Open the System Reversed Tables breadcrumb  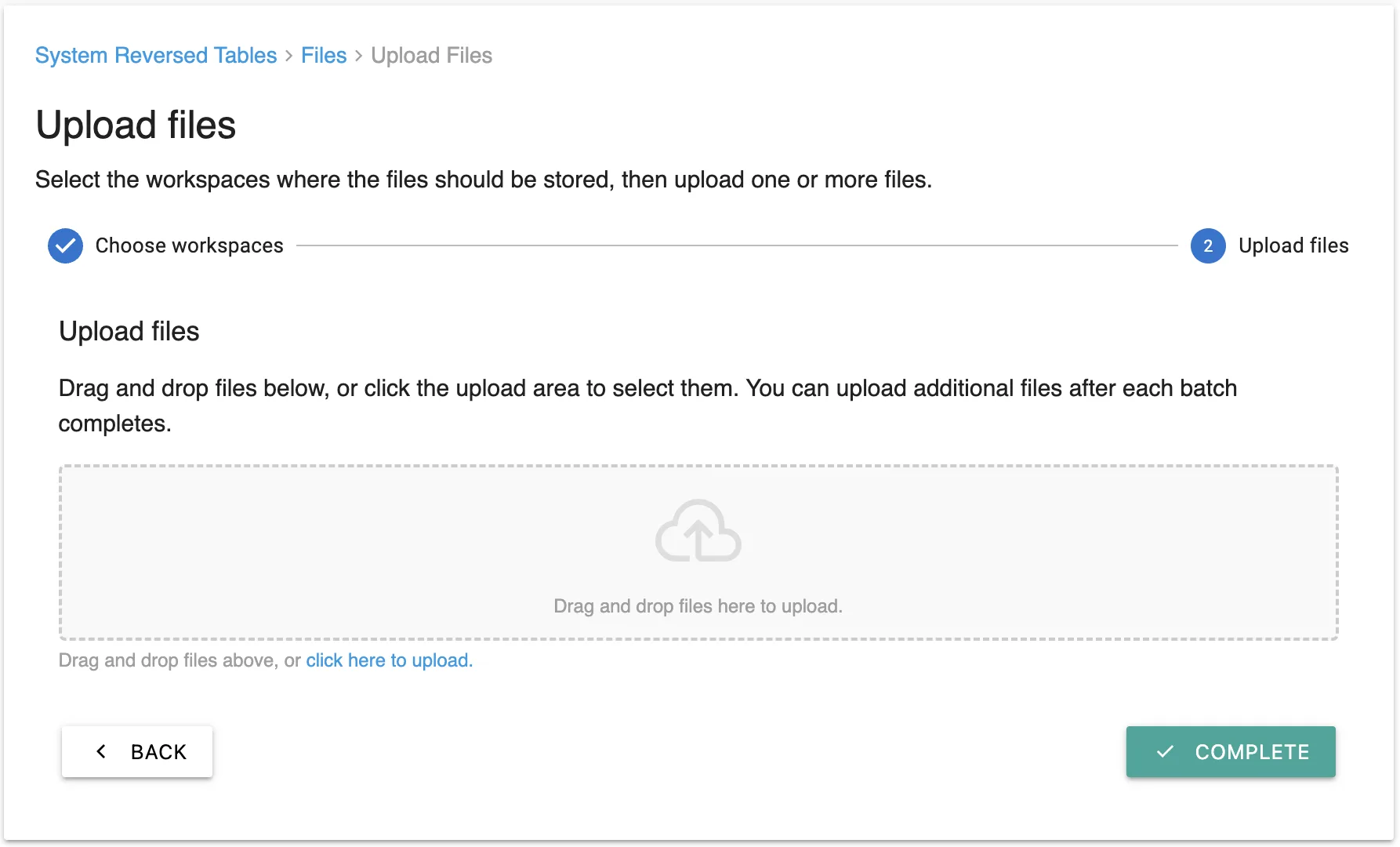[156, 56]
